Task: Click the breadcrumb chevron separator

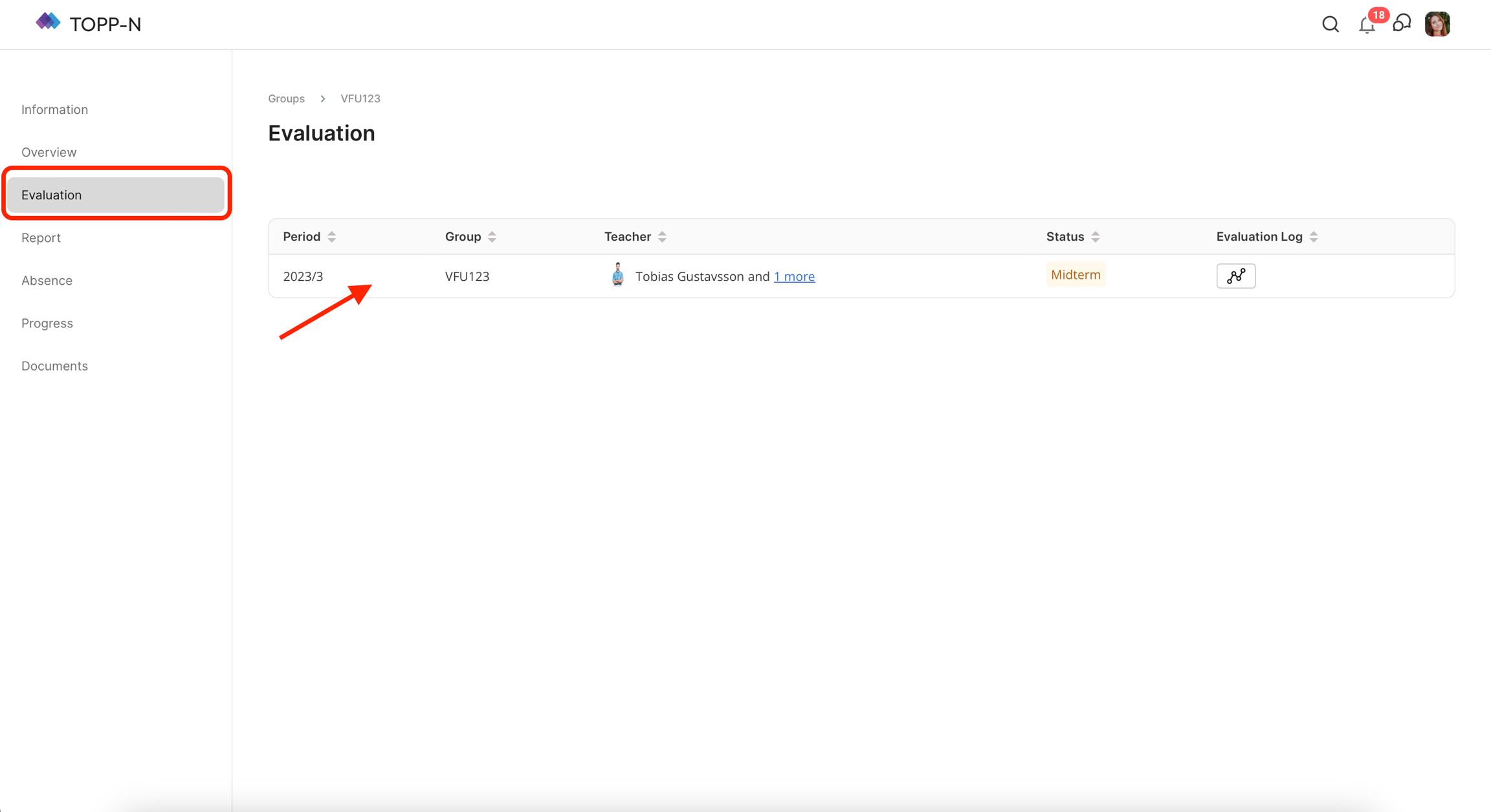Action: pos(322,98)
